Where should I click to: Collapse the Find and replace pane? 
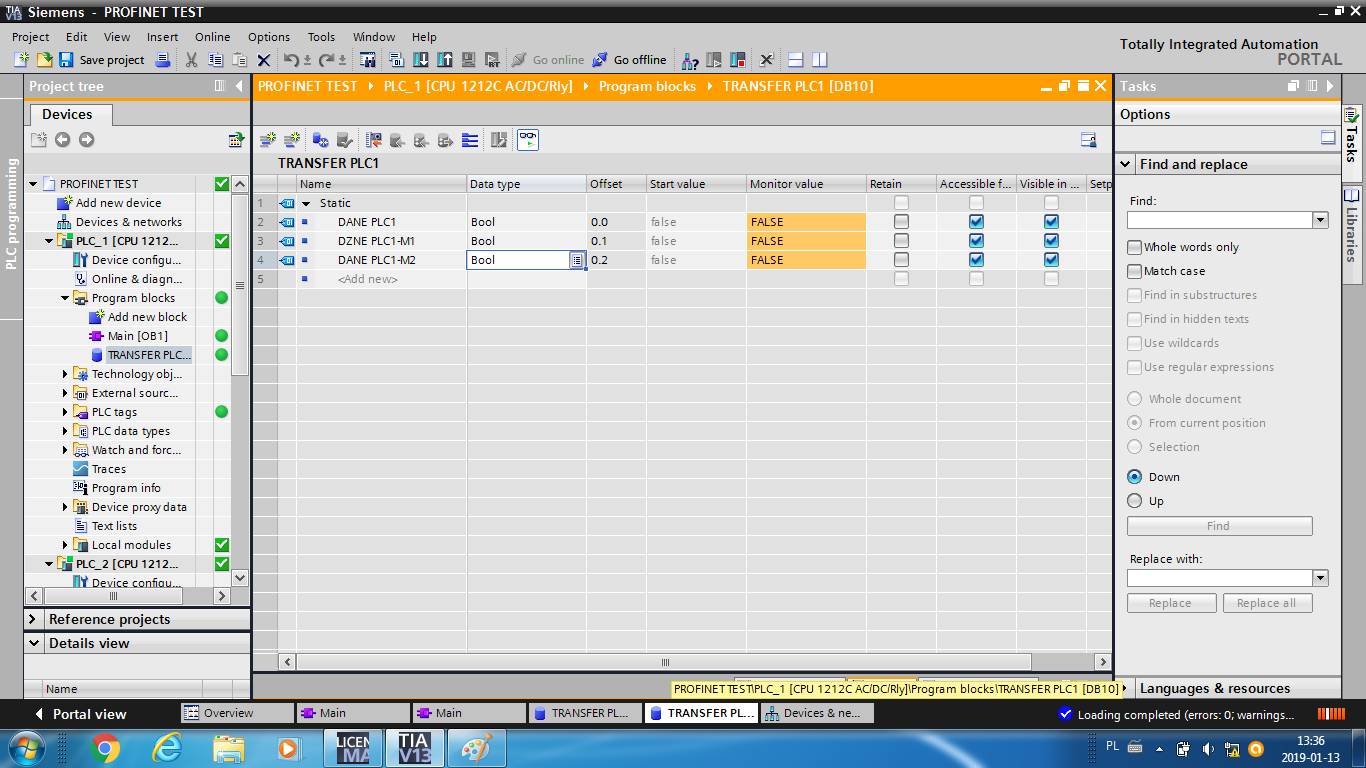tap(1126, 164)
